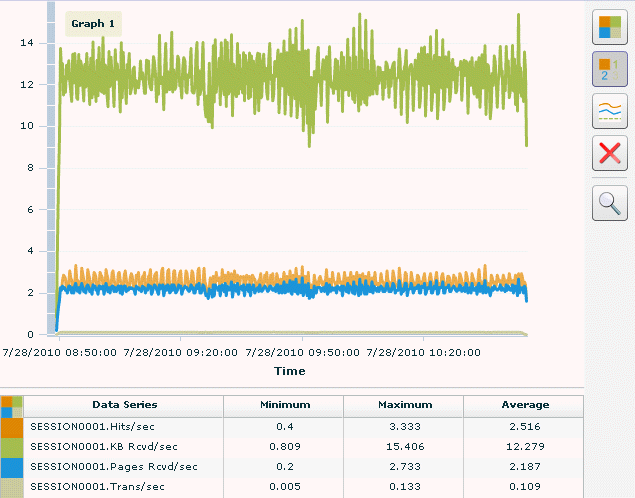Sort by the Average column header
Viewport: 635px width, 498px height.
point(524,406)
